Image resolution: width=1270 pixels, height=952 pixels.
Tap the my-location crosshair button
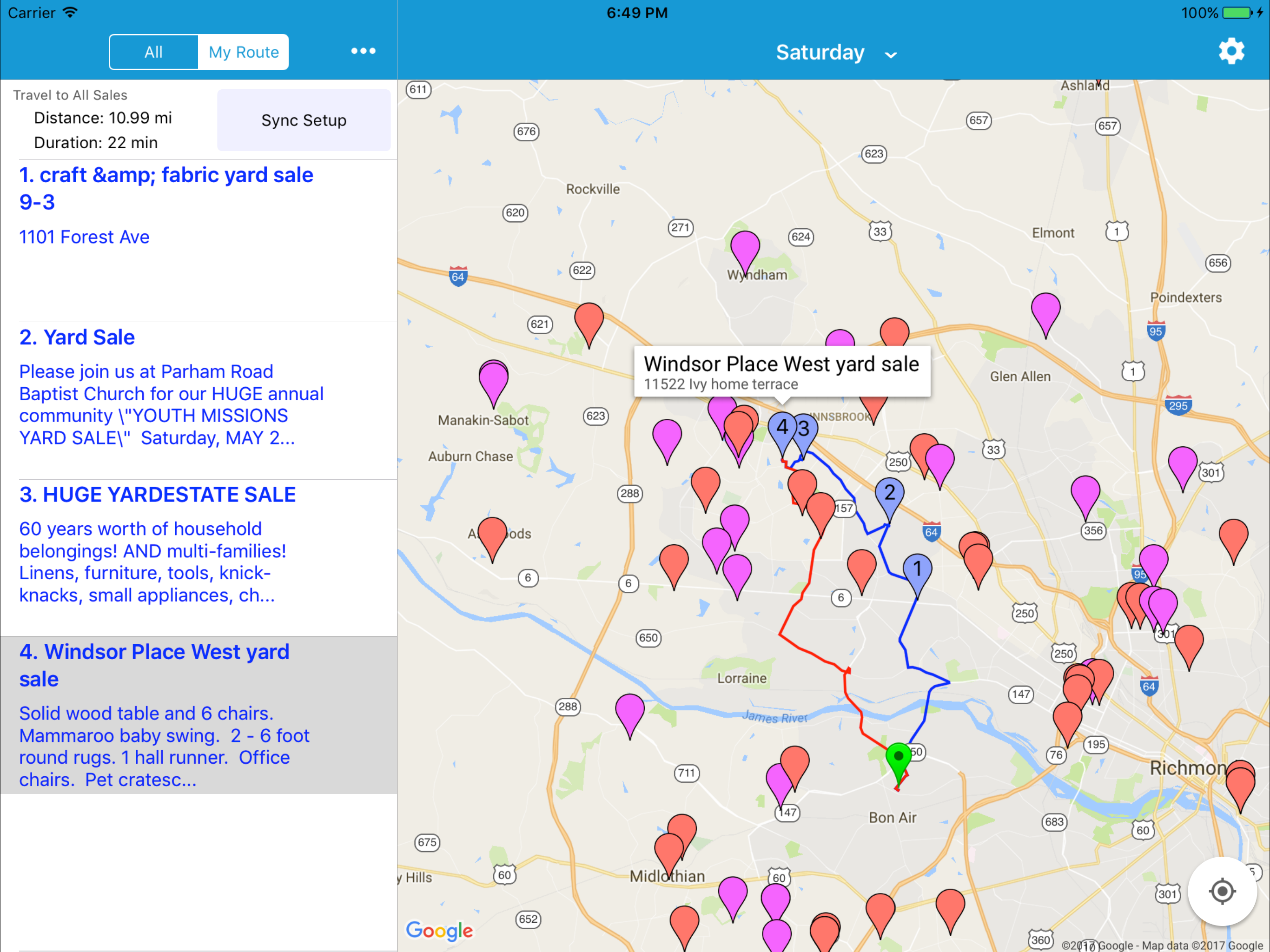coord(1222,891)
